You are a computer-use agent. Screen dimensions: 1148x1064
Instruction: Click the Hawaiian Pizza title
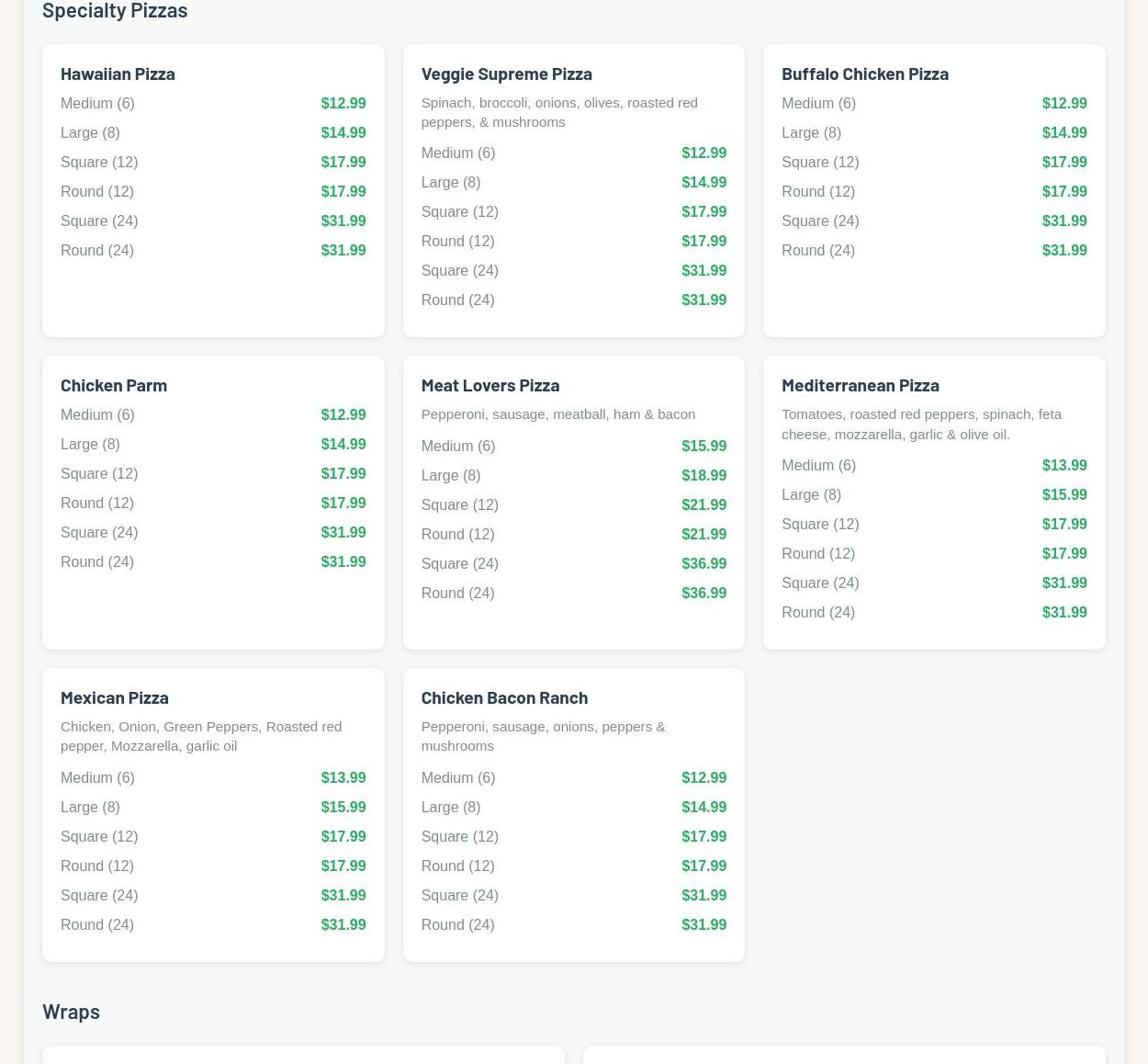click(x=118, y=74)
